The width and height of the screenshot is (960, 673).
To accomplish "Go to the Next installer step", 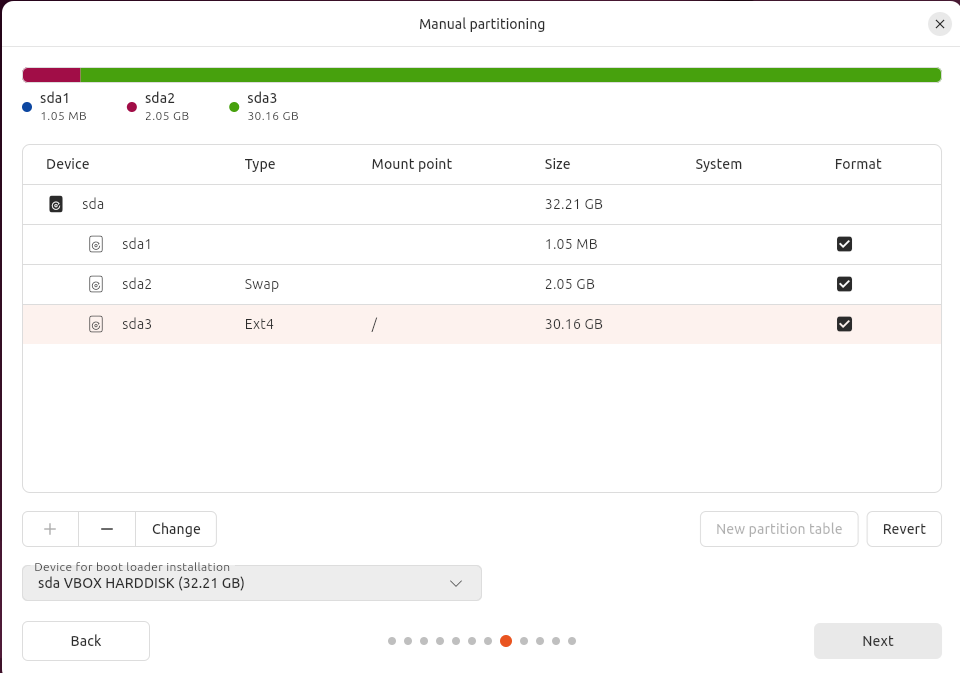I will point(877,641).
